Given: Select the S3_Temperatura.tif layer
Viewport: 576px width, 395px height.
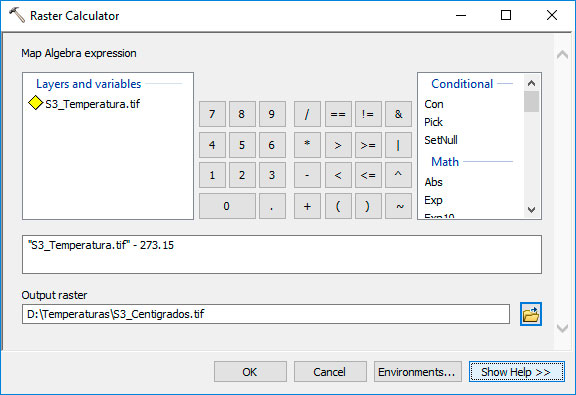Looking at the screenshot, I should click(84, 104).
